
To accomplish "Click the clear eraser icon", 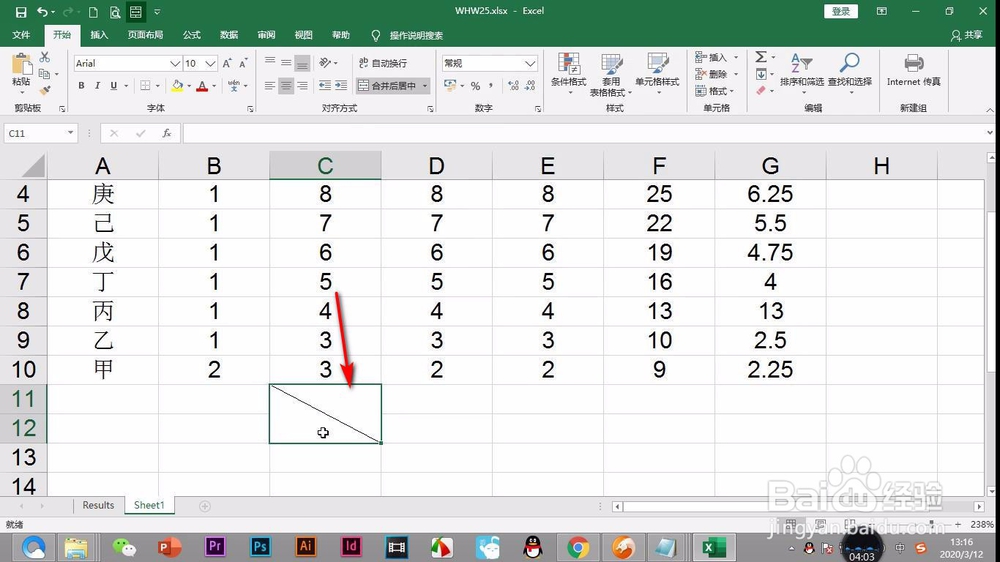I will [x=761, y=91].
